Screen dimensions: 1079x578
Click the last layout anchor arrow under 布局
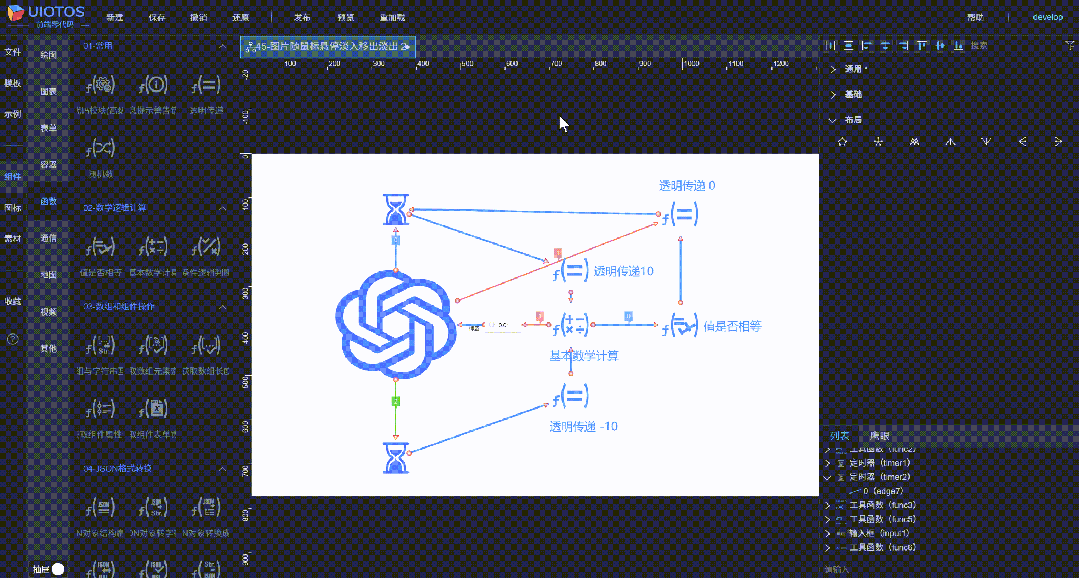click(1058, 142)
